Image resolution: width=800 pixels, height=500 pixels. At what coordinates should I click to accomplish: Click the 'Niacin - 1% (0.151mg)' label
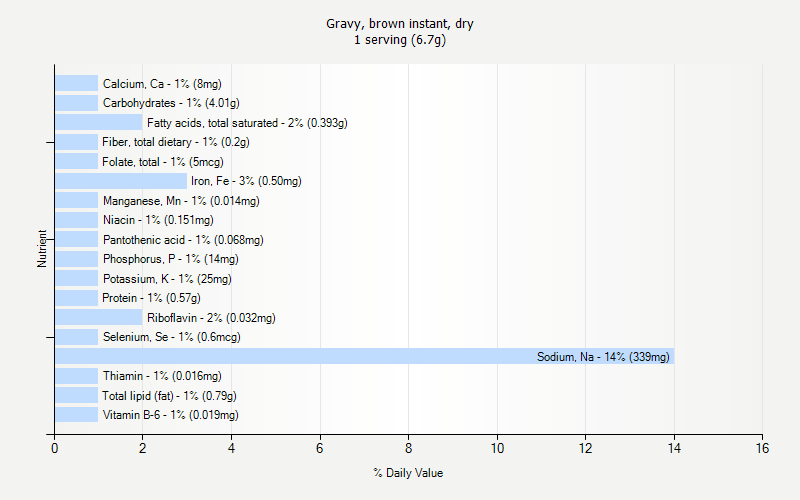click(158, 220)
